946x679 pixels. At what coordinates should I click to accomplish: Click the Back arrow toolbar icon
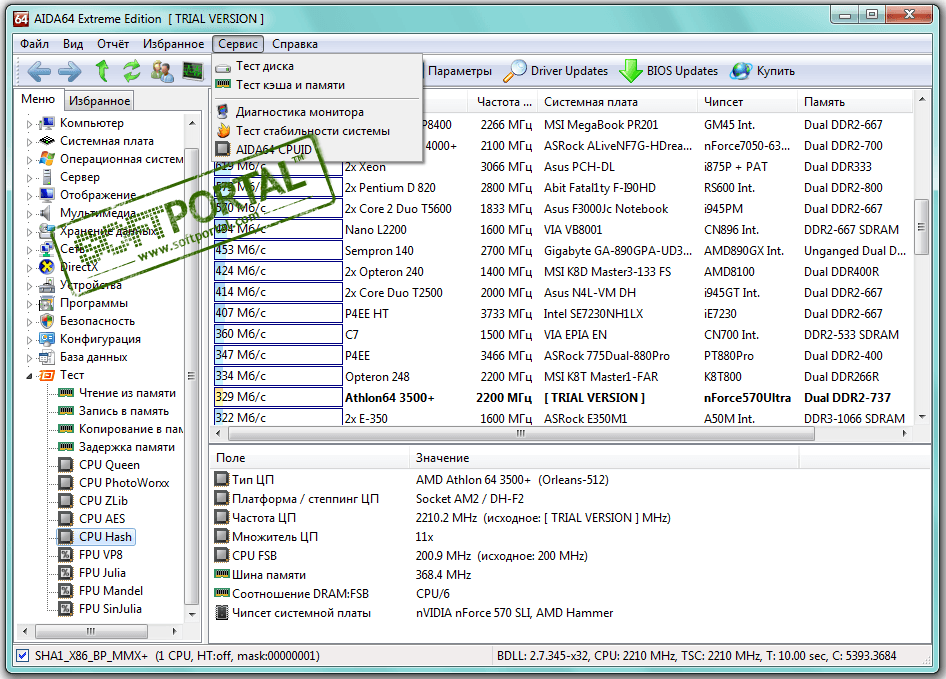click(x=39, y=71)
